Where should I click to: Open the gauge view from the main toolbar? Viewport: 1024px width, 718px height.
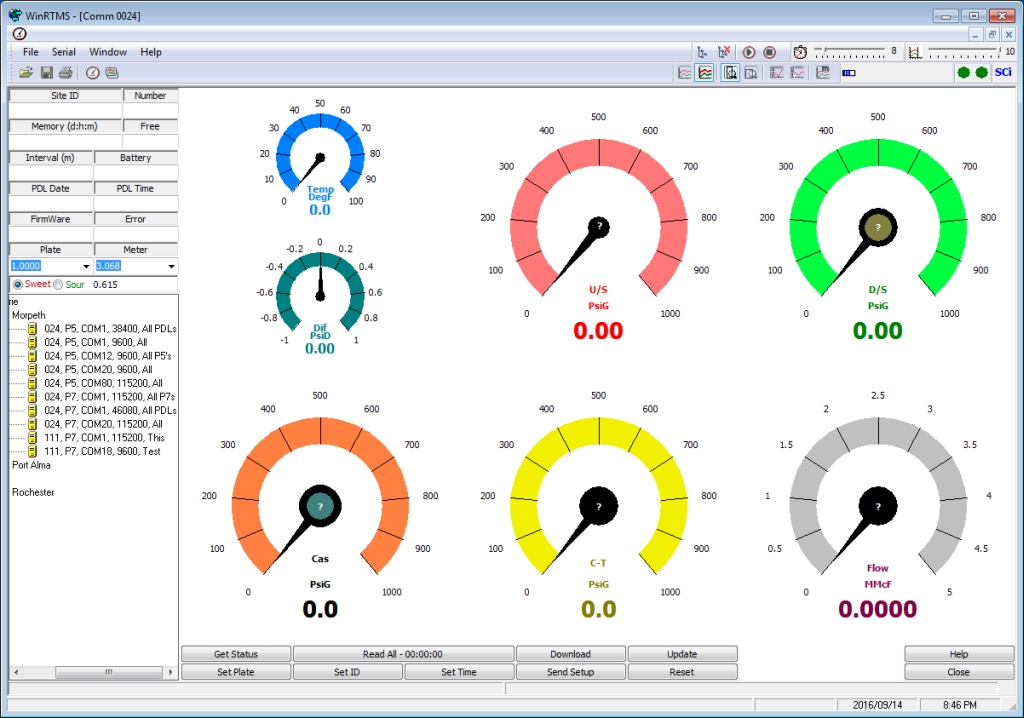point(93,73)
